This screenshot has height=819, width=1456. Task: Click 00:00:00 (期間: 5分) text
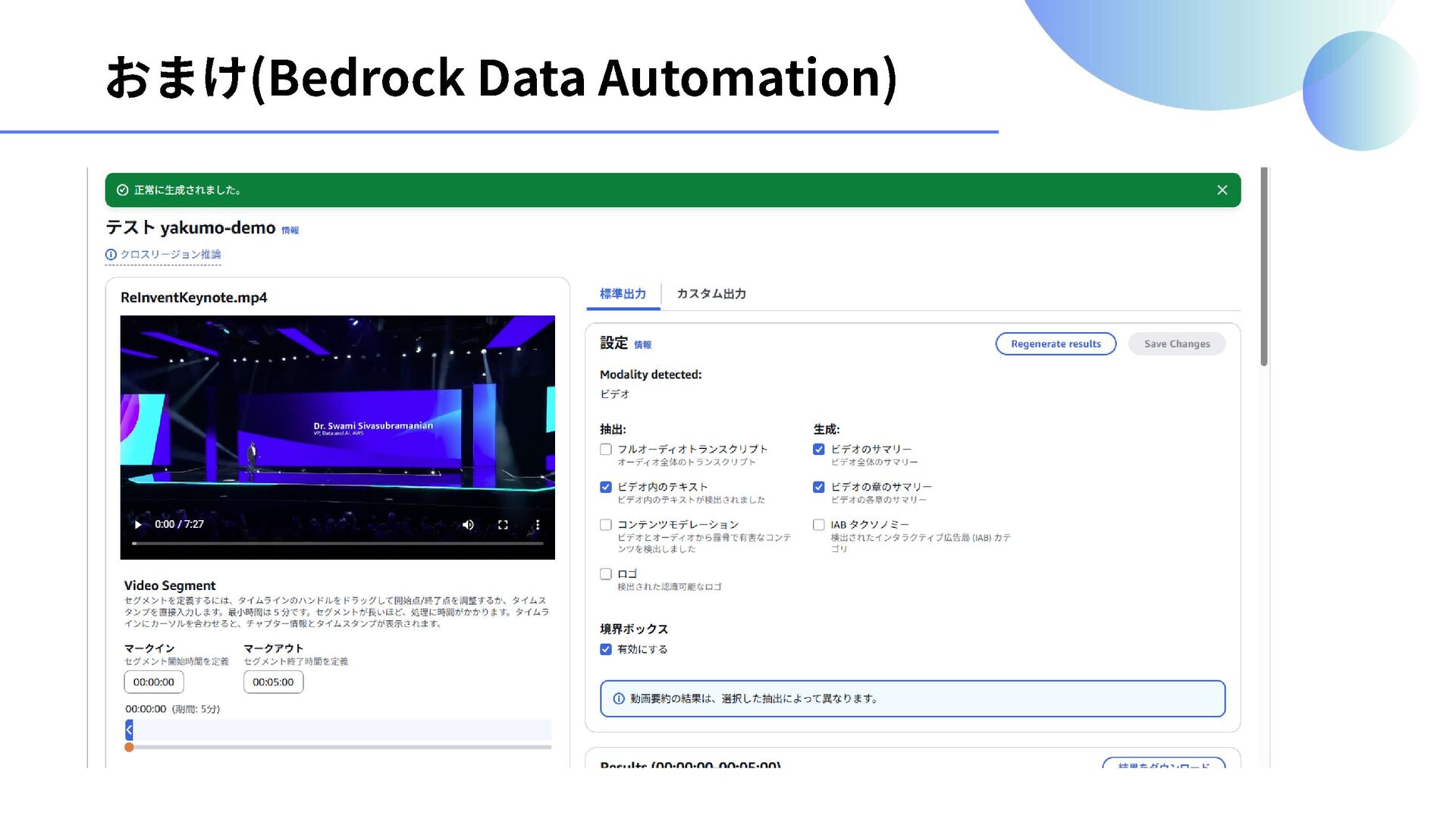pos(173,710)
